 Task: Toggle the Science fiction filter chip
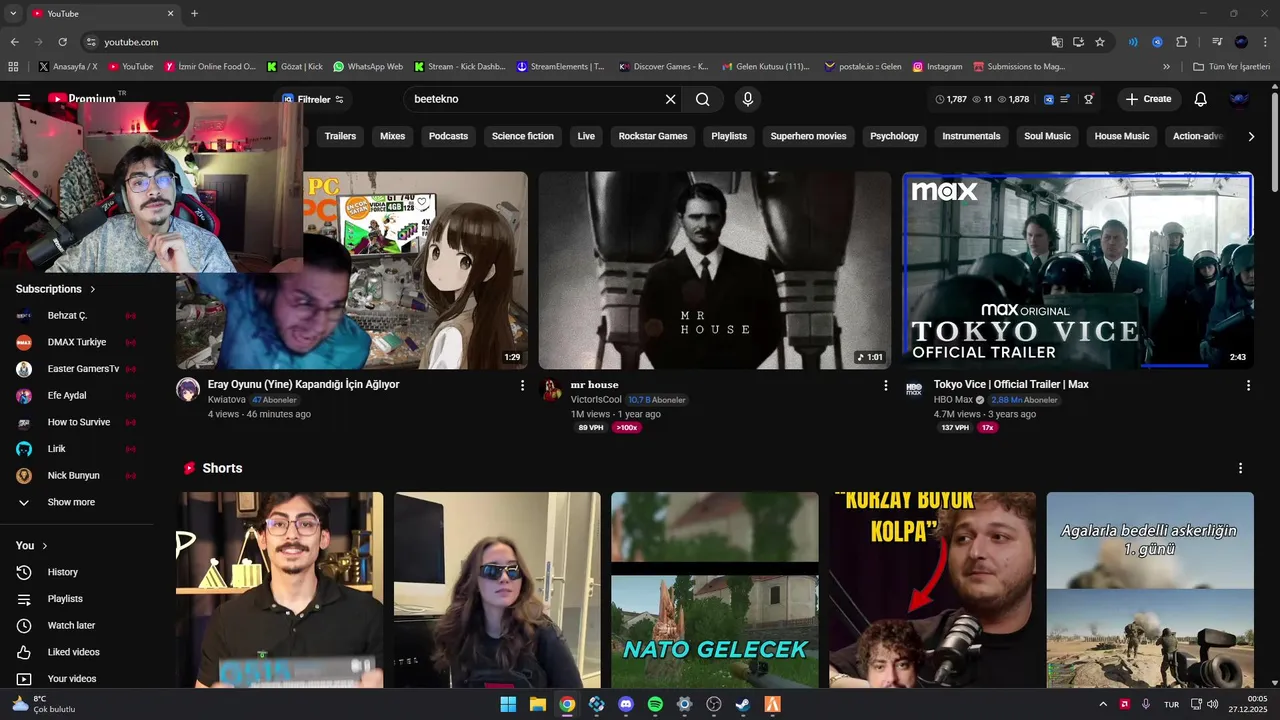click(x=522, y=136)
